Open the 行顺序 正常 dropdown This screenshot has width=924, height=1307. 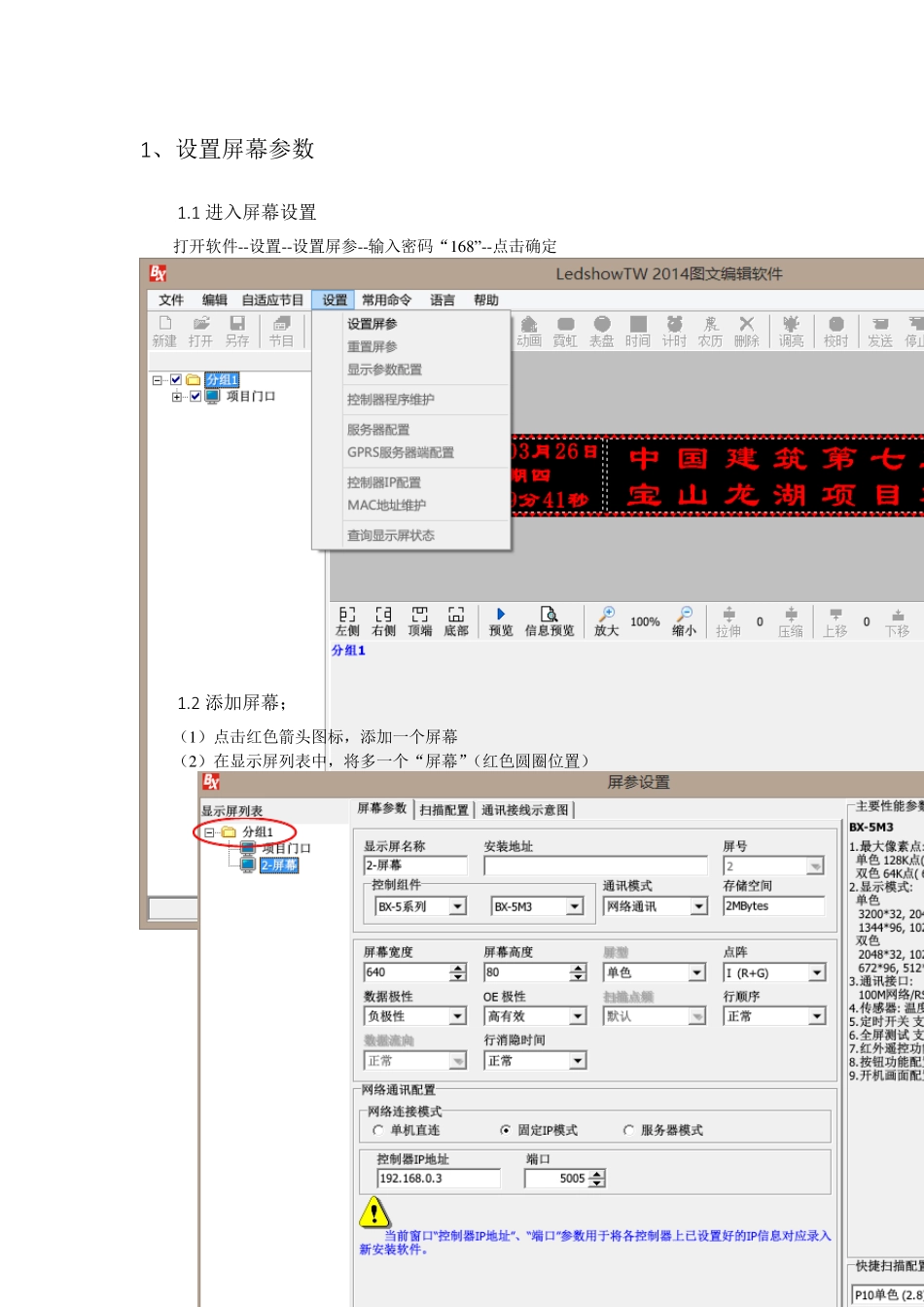click(x=817, y=1016)
